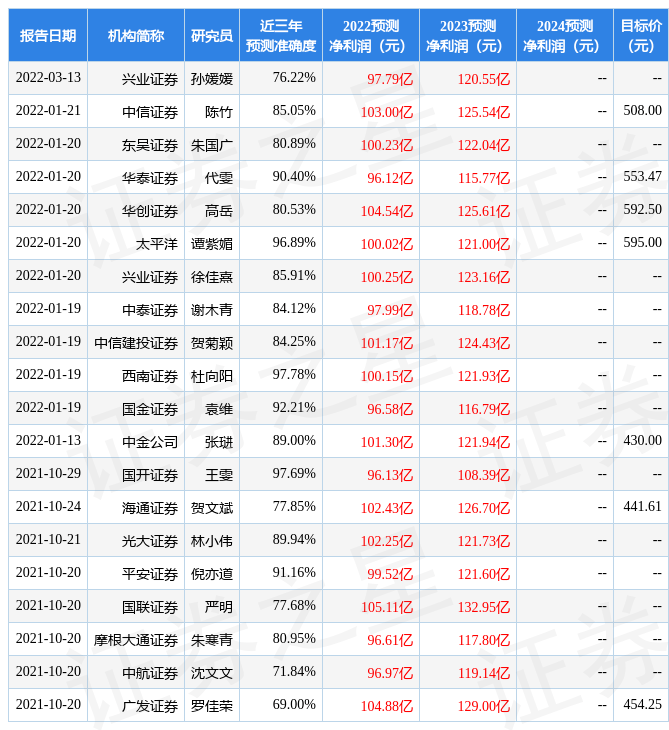Select institution 东吴证券
This screenshot has width=669, height=730.
click(150, 145)
